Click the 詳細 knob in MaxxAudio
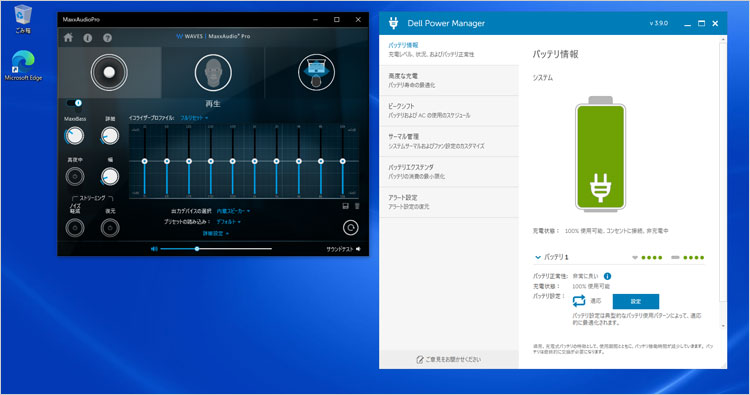Viewport: 750px width, 395px height. click(110, 136)
